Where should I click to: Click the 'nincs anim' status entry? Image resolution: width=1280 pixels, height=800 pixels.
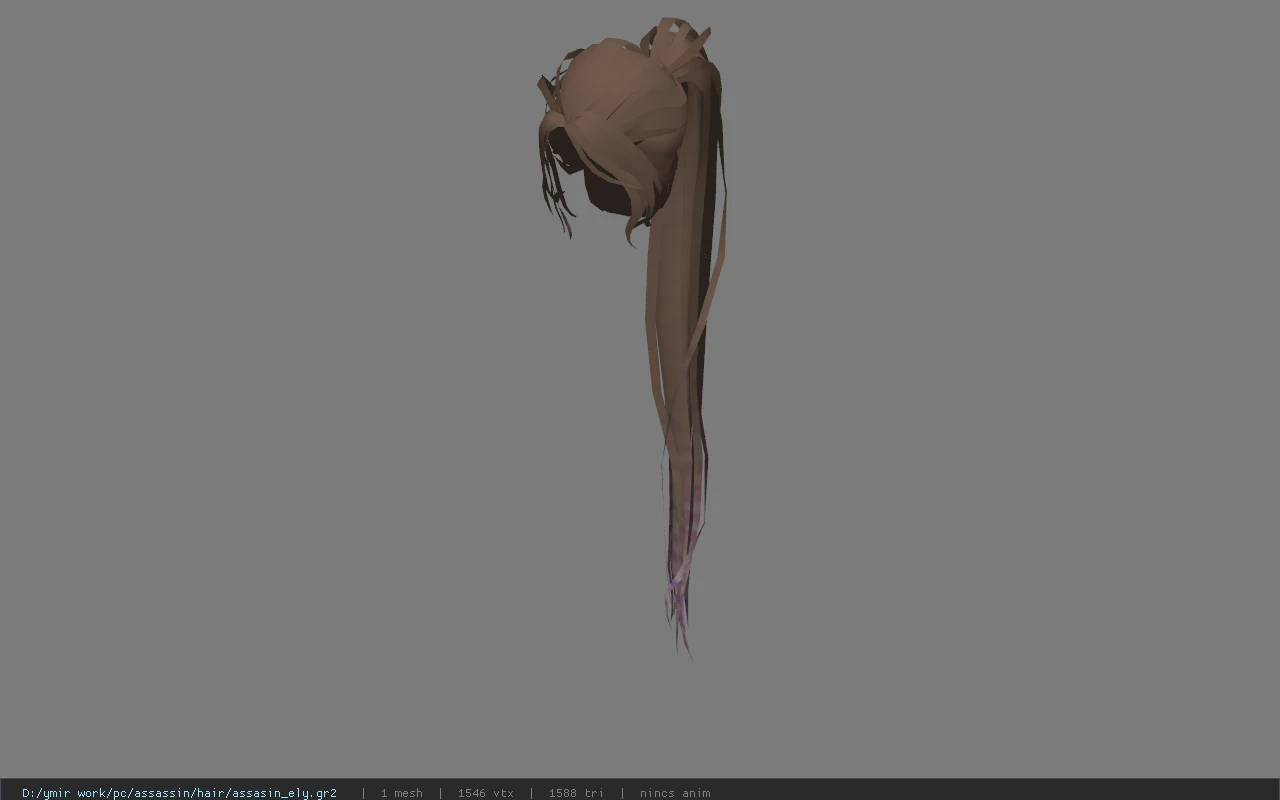click(675, 793)
